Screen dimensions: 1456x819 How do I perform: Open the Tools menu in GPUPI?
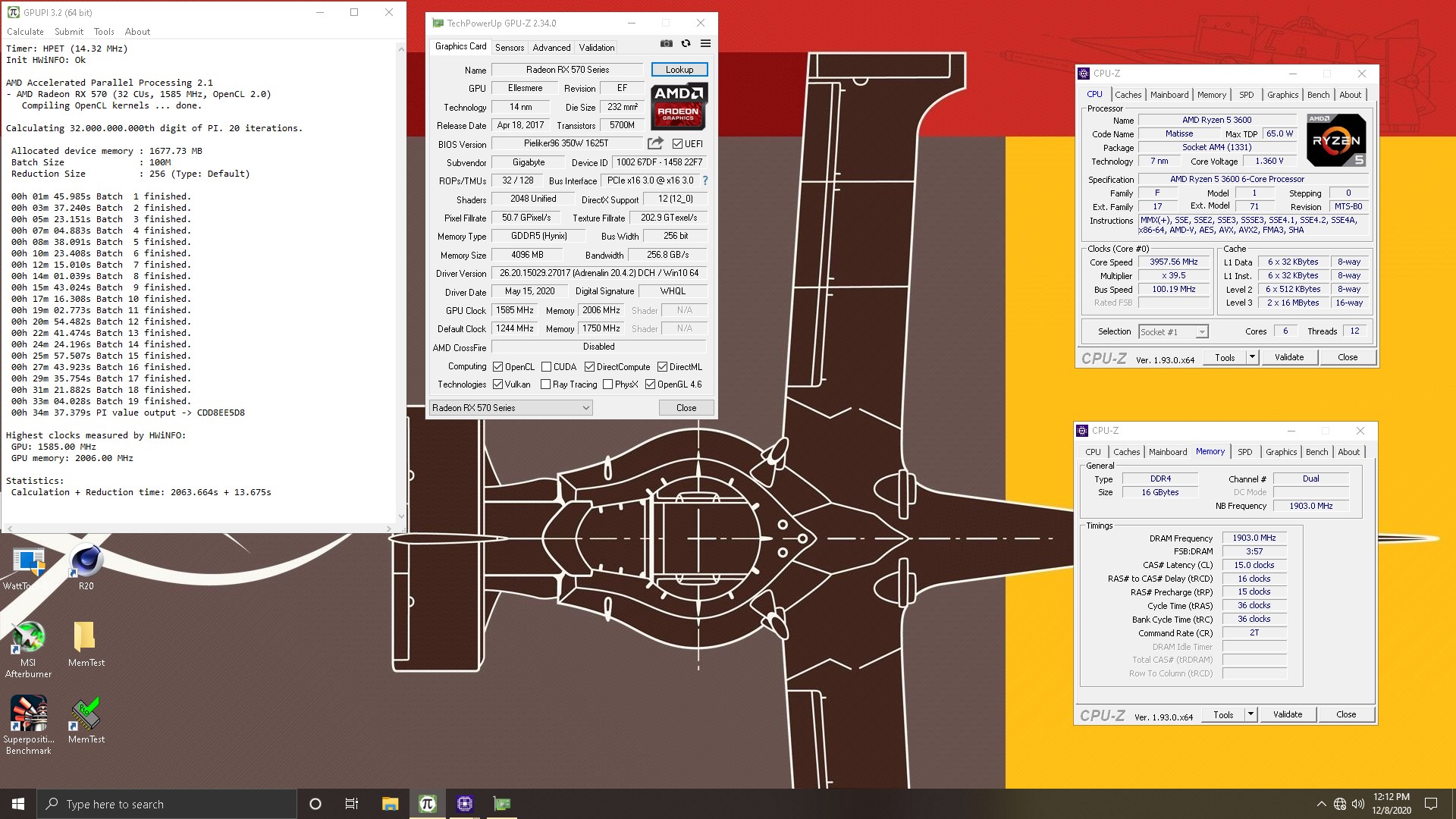click(104, 32)
